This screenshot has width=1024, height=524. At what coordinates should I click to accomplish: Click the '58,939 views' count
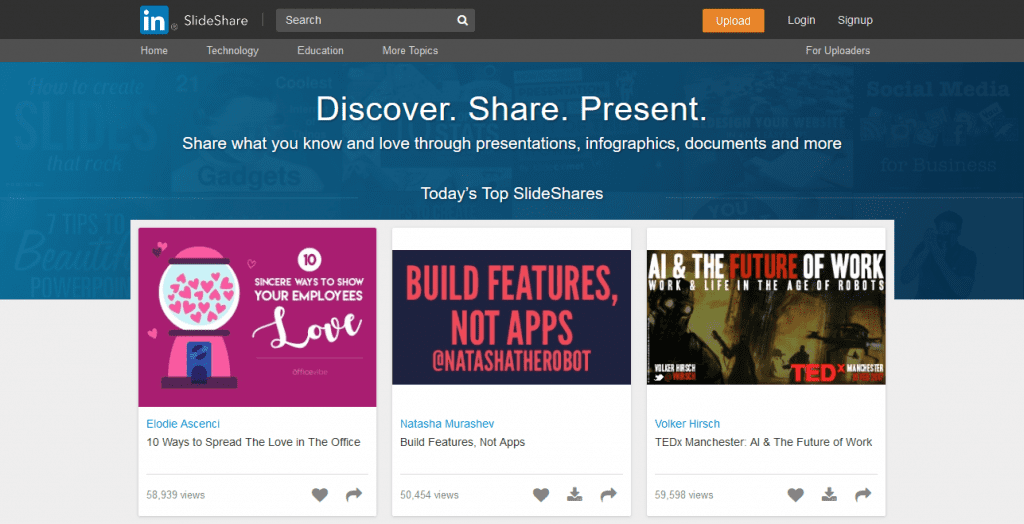pyautogui.click(x=176, y=495)
